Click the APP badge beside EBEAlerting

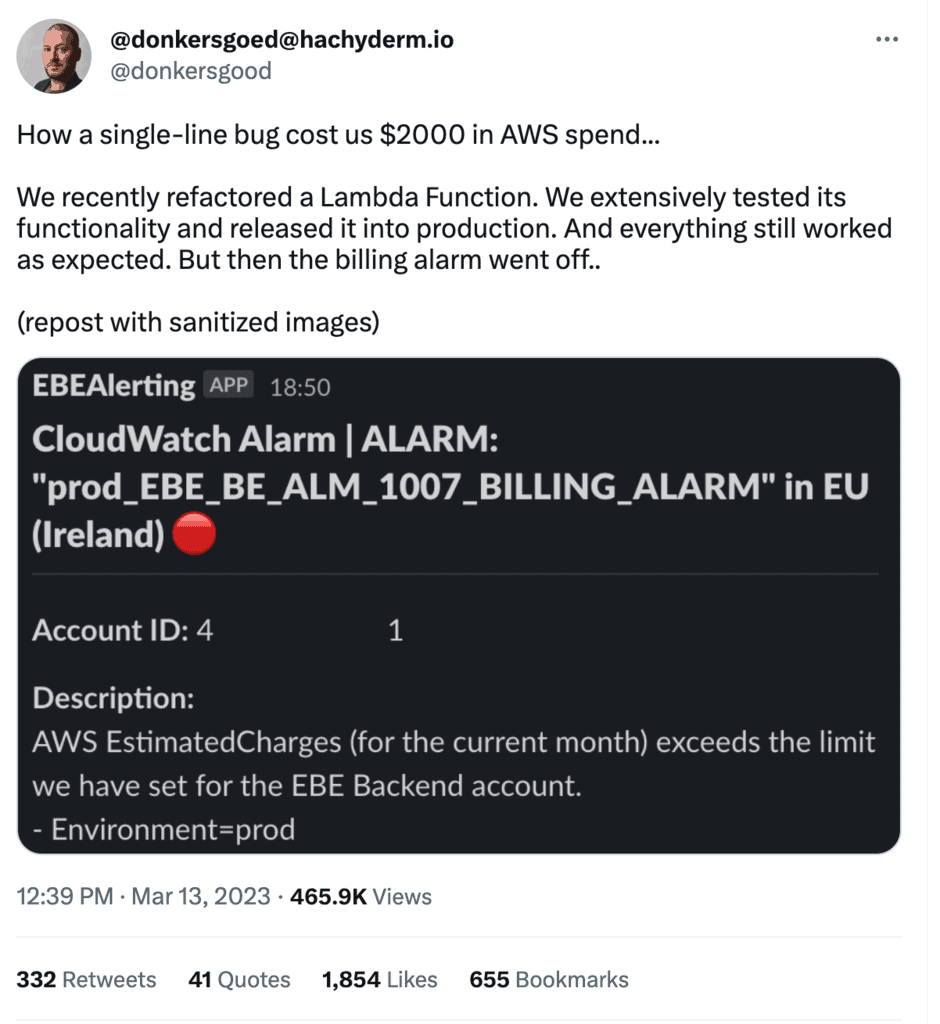(229, 385)
